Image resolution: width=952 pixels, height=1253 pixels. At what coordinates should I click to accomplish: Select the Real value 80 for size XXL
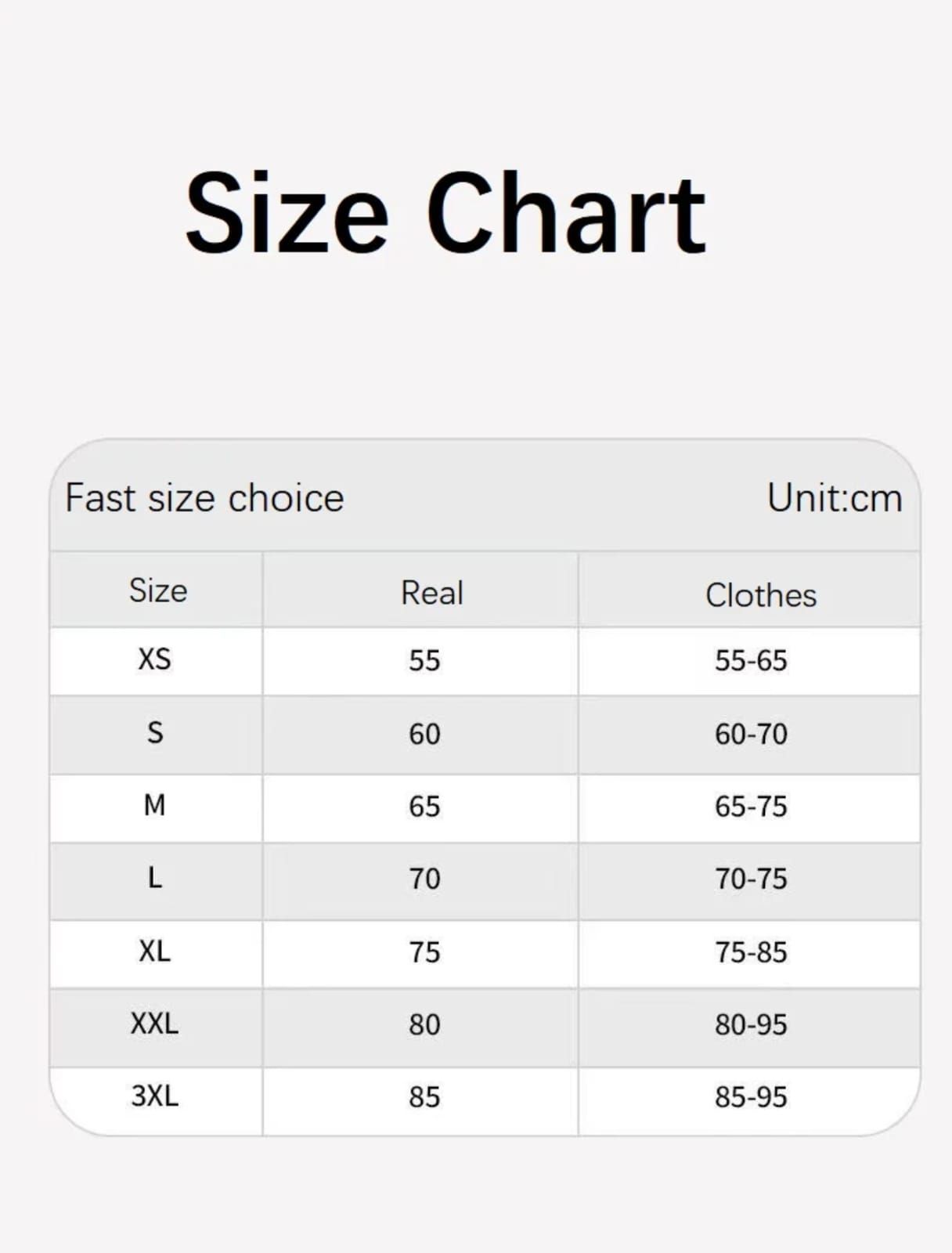tap(424, 1025)
